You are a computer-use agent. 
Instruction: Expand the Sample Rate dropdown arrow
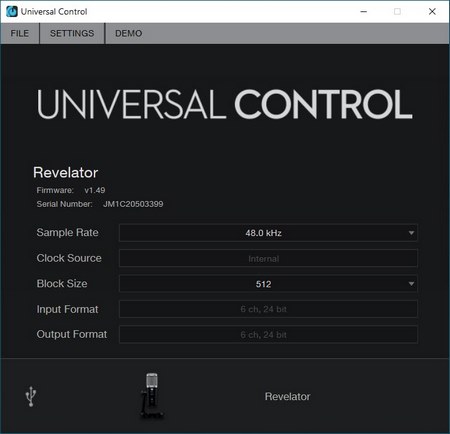(x=411, y=233)
